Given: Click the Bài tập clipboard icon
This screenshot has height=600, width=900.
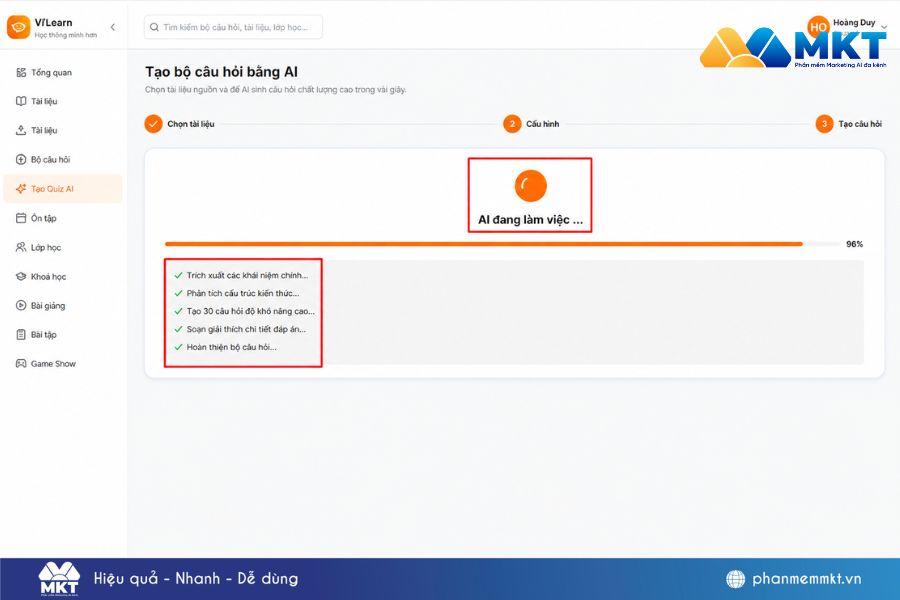Looking at the screenshot, I should coord(21,335).
